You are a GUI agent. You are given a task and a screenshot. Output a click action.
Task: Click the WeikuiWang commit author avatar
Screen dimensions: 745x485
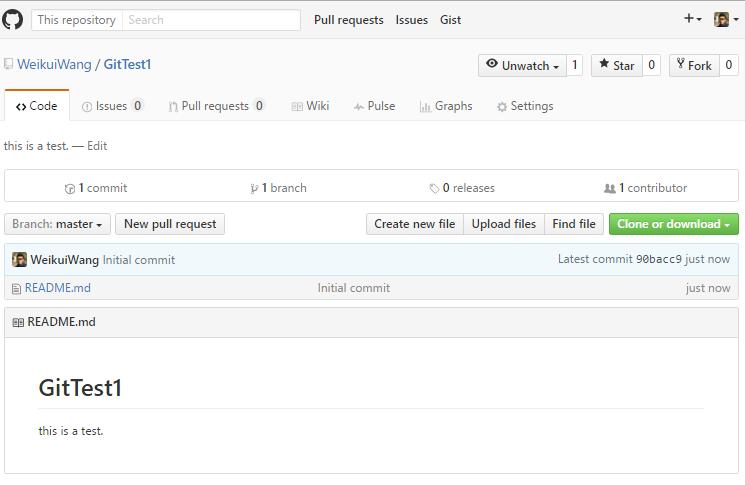(x=19, y=260)
